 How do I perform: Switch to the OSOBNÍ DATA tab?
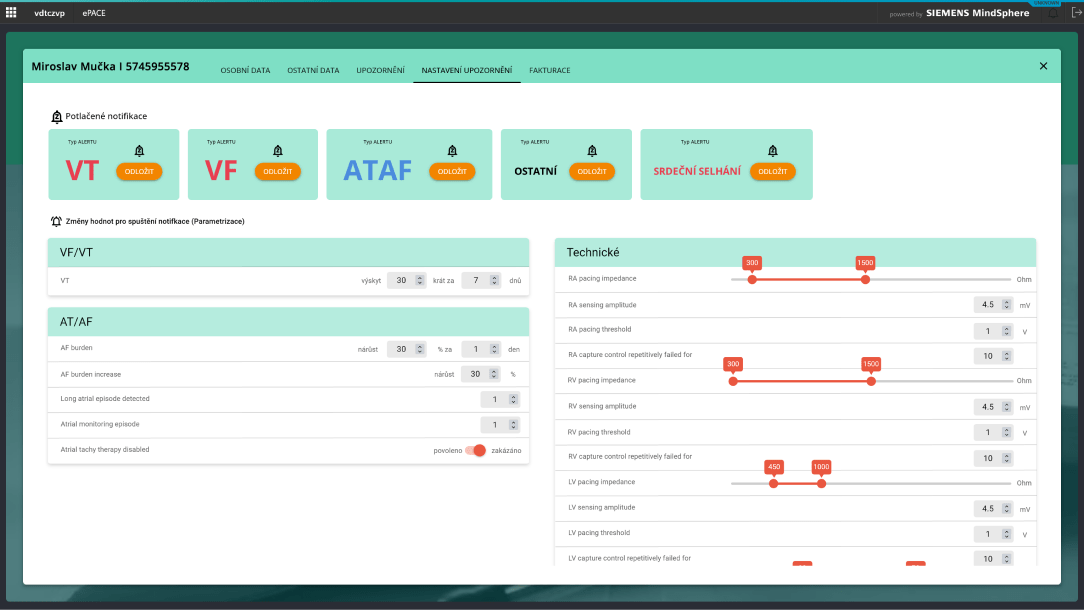pos(245,70)
